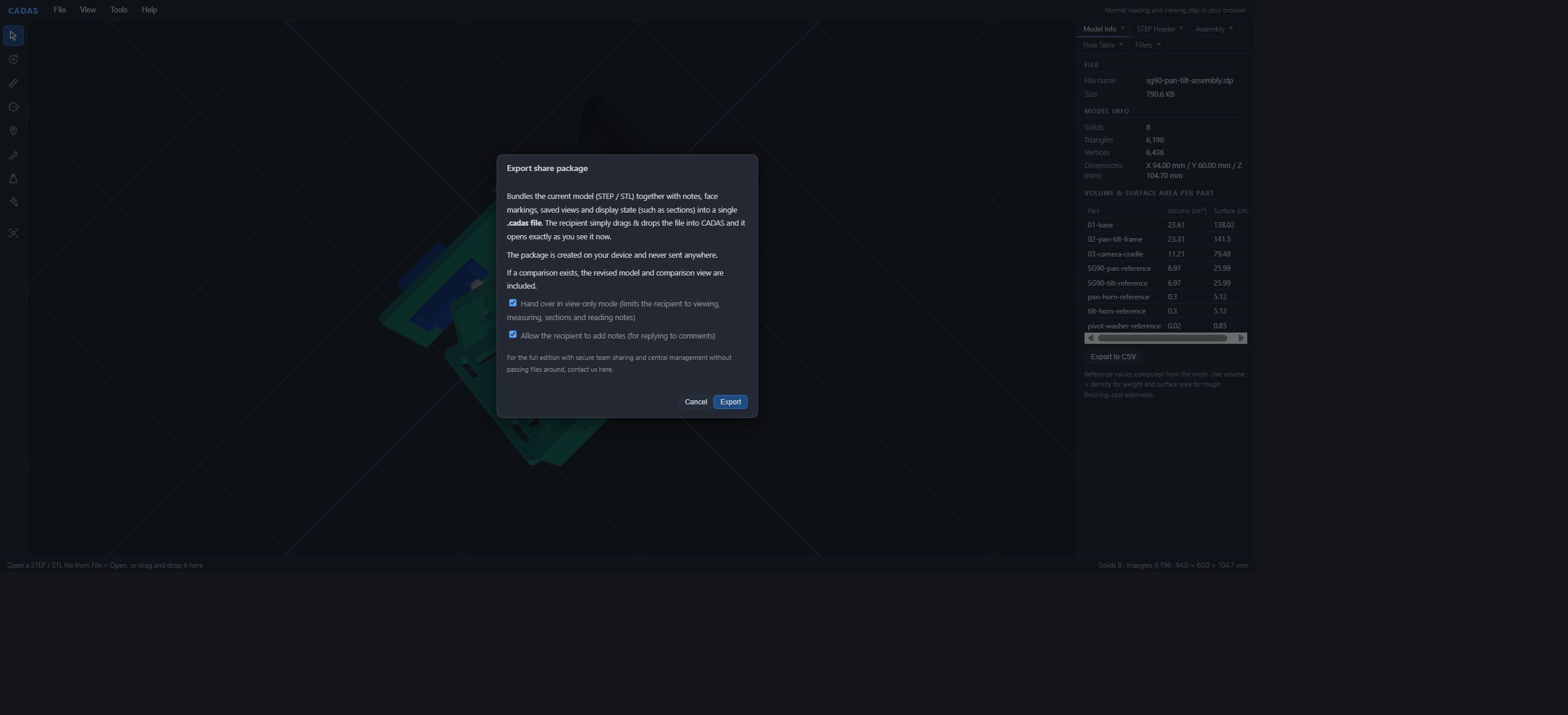Choose the ruler measure tool
1568x715 pixels.
(14, 83)
